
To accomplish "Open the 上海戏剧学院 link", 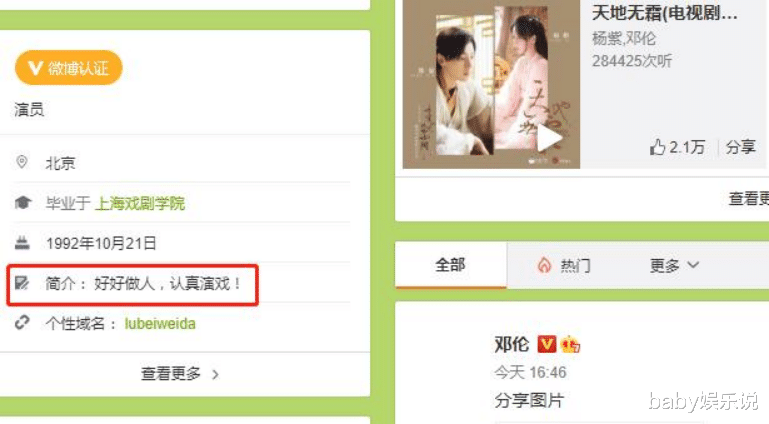I will 140,203.
